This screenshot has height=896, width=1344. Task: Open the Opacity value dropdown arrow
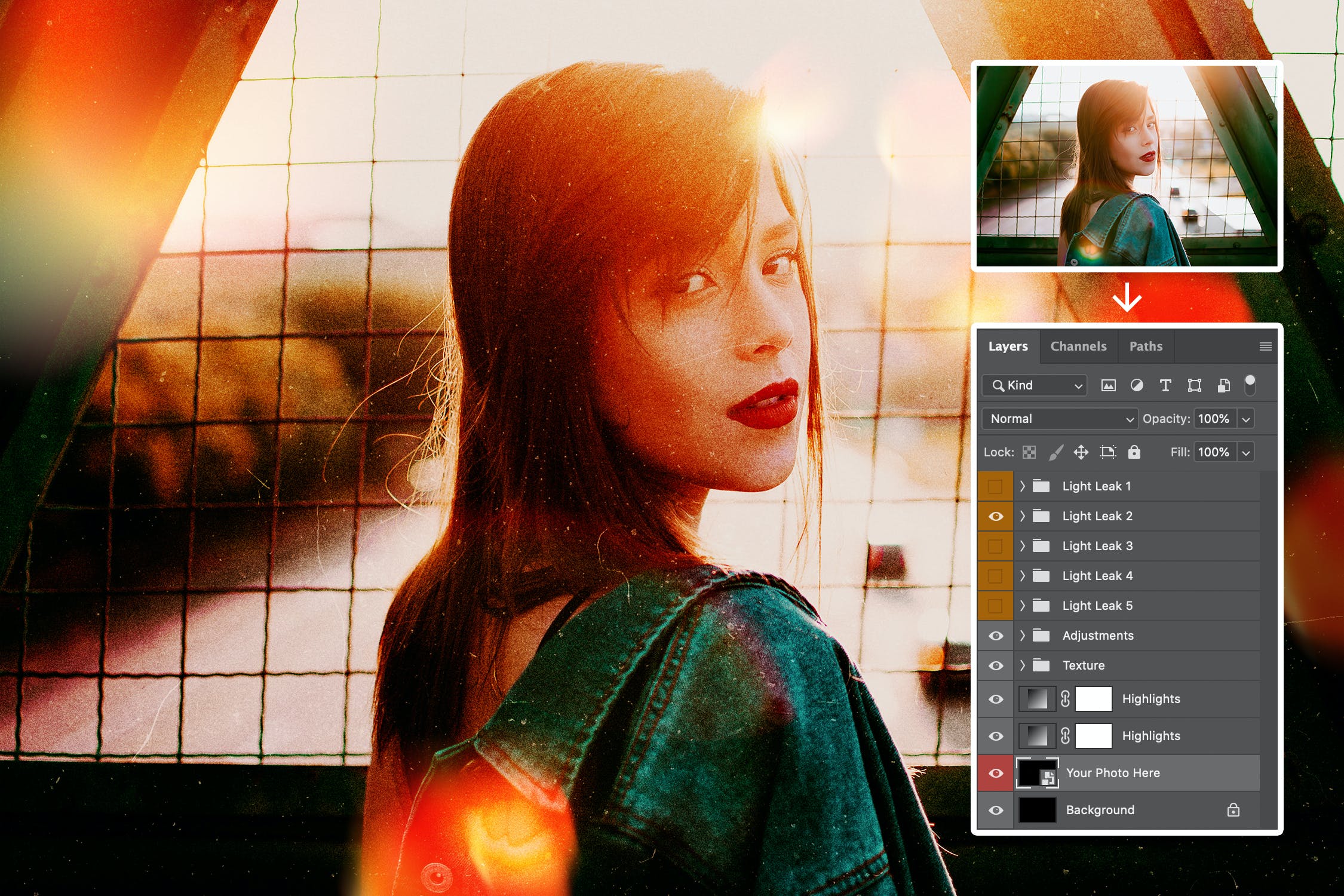(x=1246, y=419)
